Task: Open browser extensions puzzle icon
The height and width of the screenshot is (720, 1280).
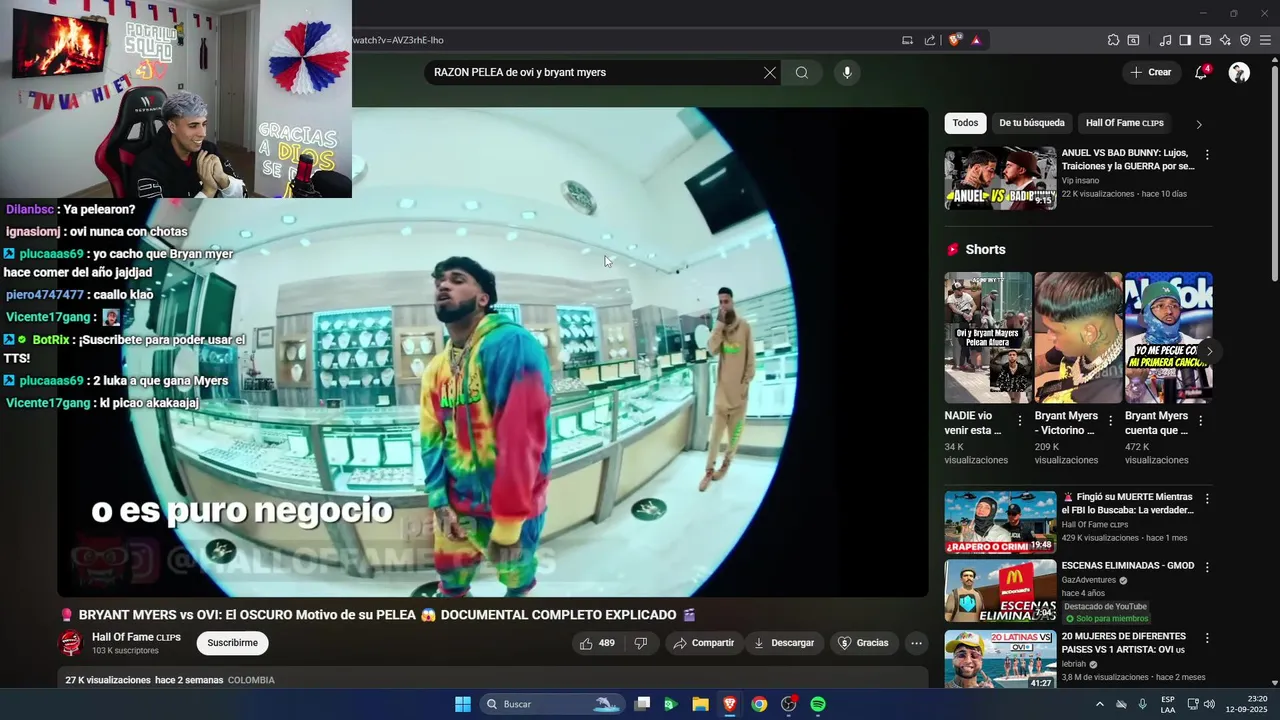Action: tap(1113, 40)
